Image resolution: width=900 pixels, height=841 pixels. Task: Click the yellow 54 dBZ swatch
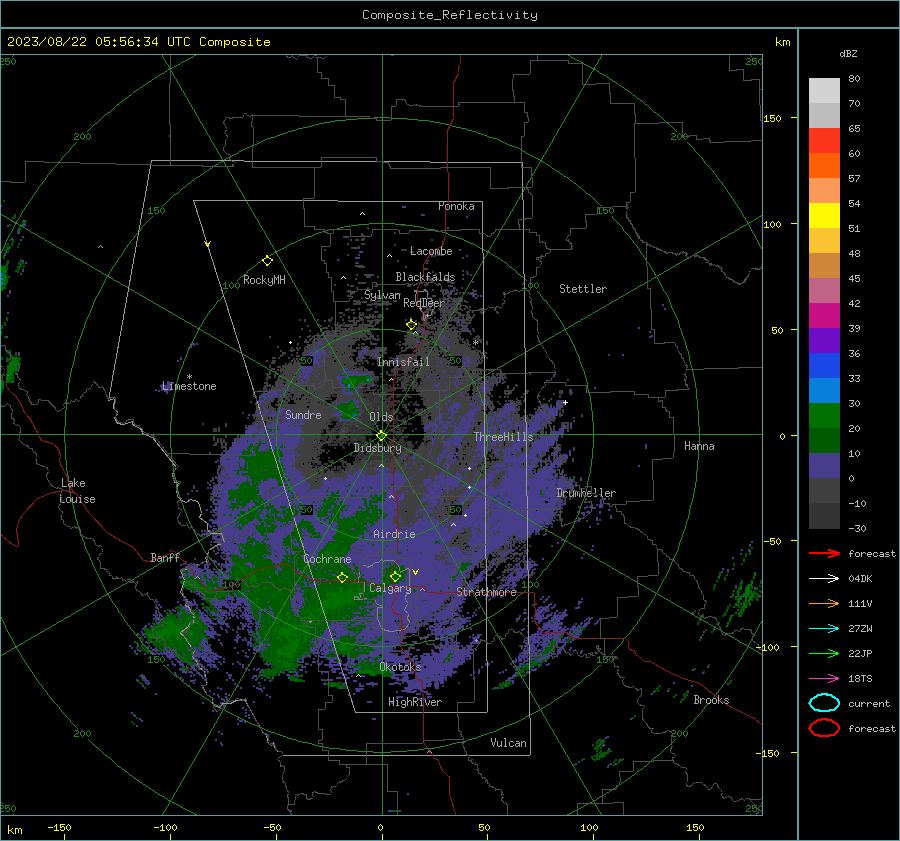click(x=824, y=216)
